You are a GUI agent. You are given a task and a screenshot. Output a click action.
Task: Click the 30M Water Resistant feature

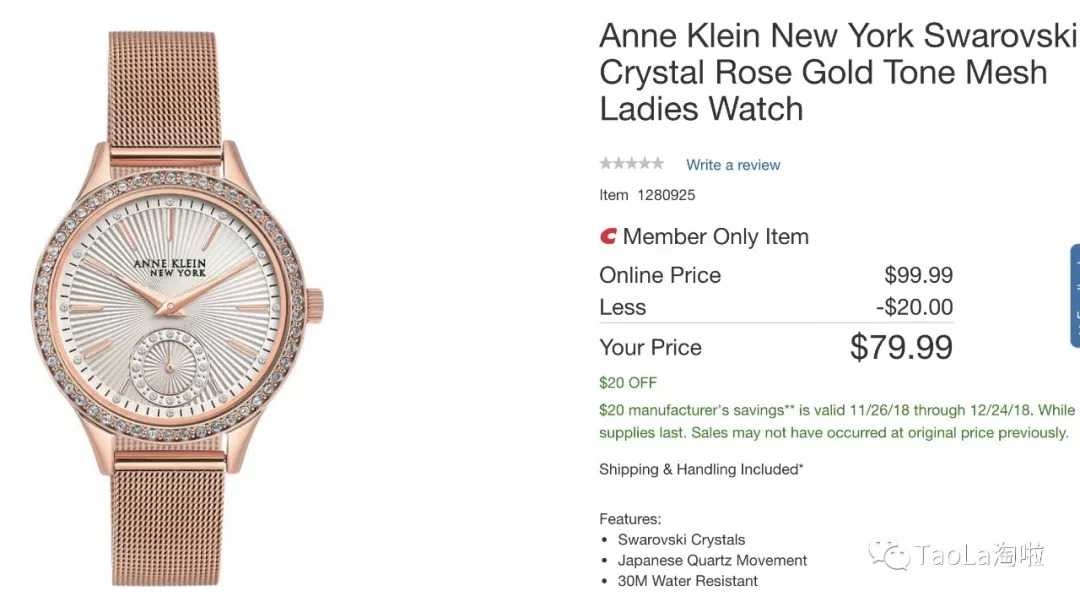(688, 581)
